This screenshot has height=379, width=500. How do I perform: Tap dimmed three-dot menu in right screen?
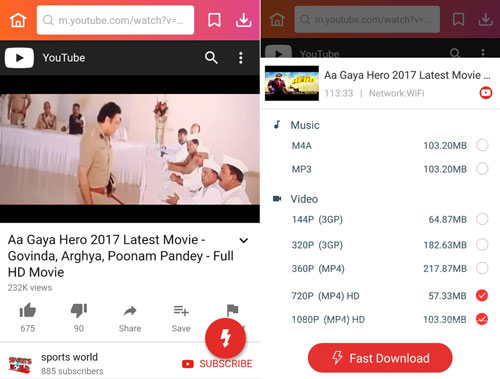[483, 52]
